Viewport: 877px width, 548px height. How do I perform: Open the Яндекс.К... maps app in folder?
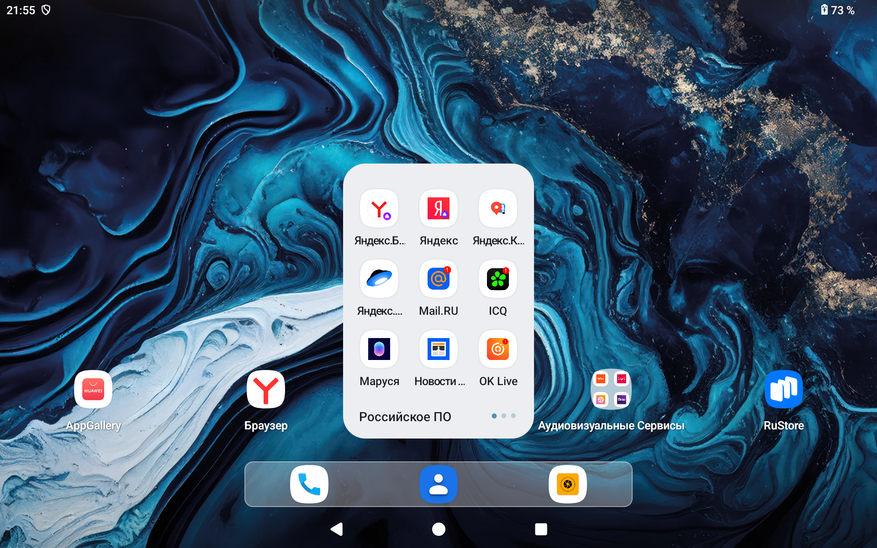[498, 209]
